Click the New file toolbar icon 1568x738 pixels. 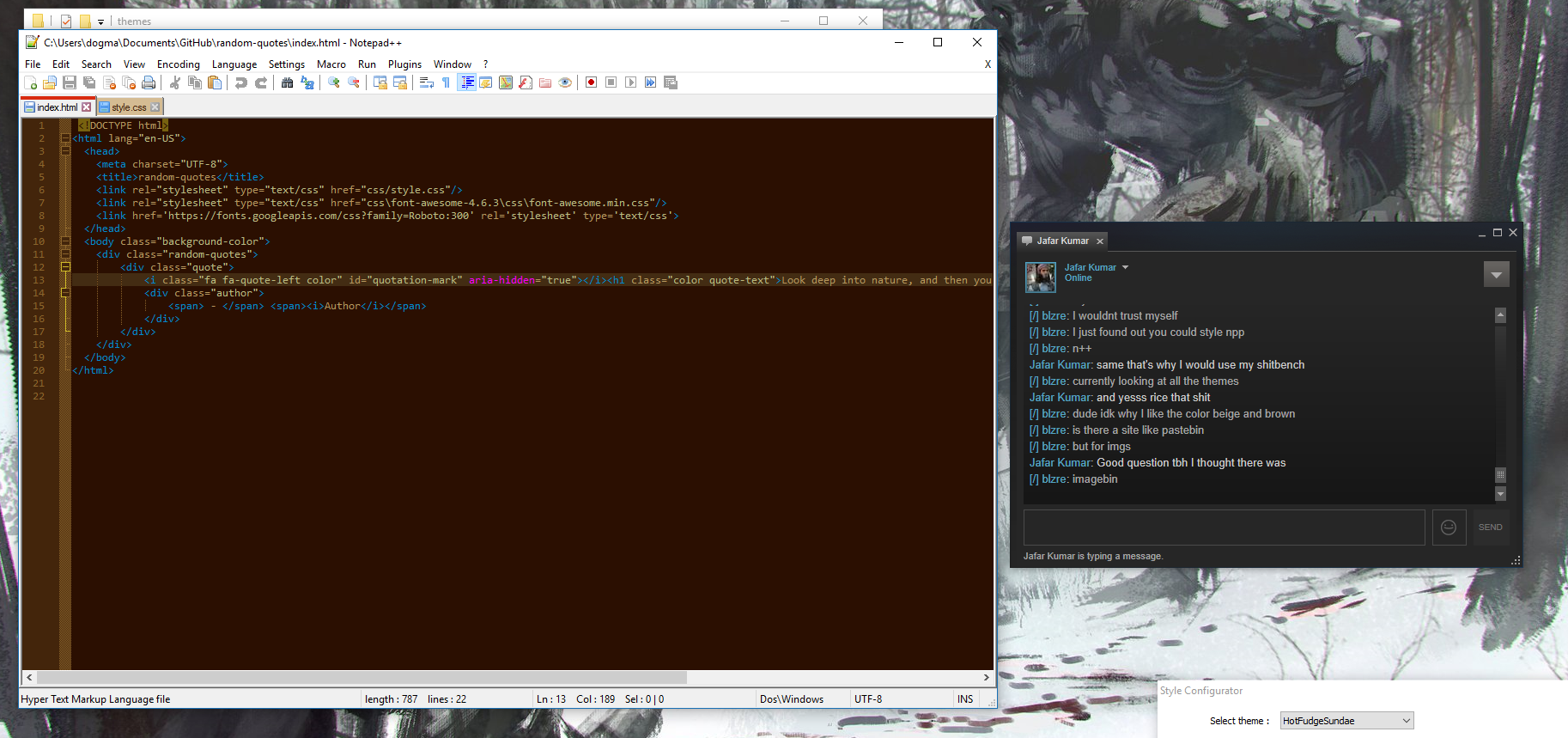31,82
